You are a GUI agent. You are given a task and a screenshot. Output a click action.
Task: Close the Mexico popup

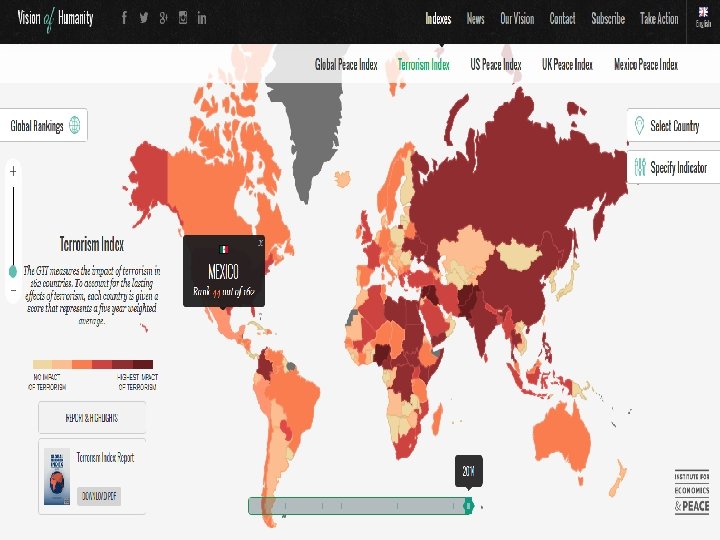260,243
